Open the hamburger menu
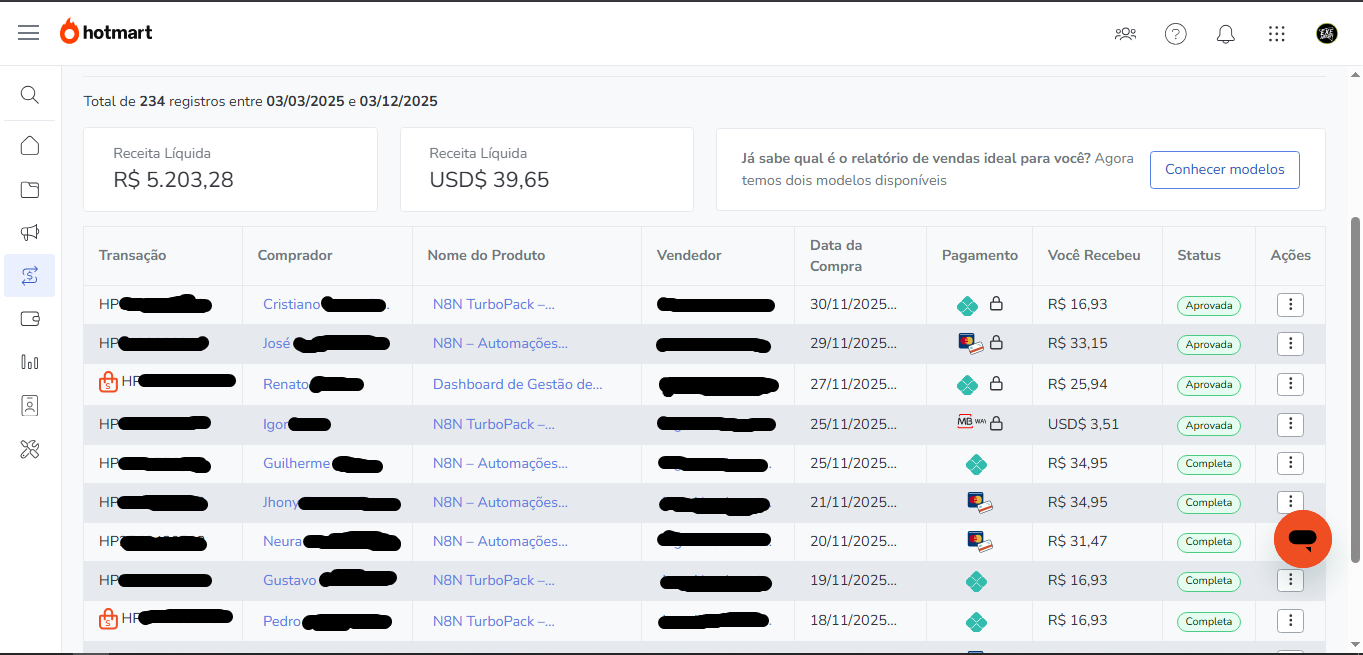This screenshot has width=1363, height=655. 29,33
